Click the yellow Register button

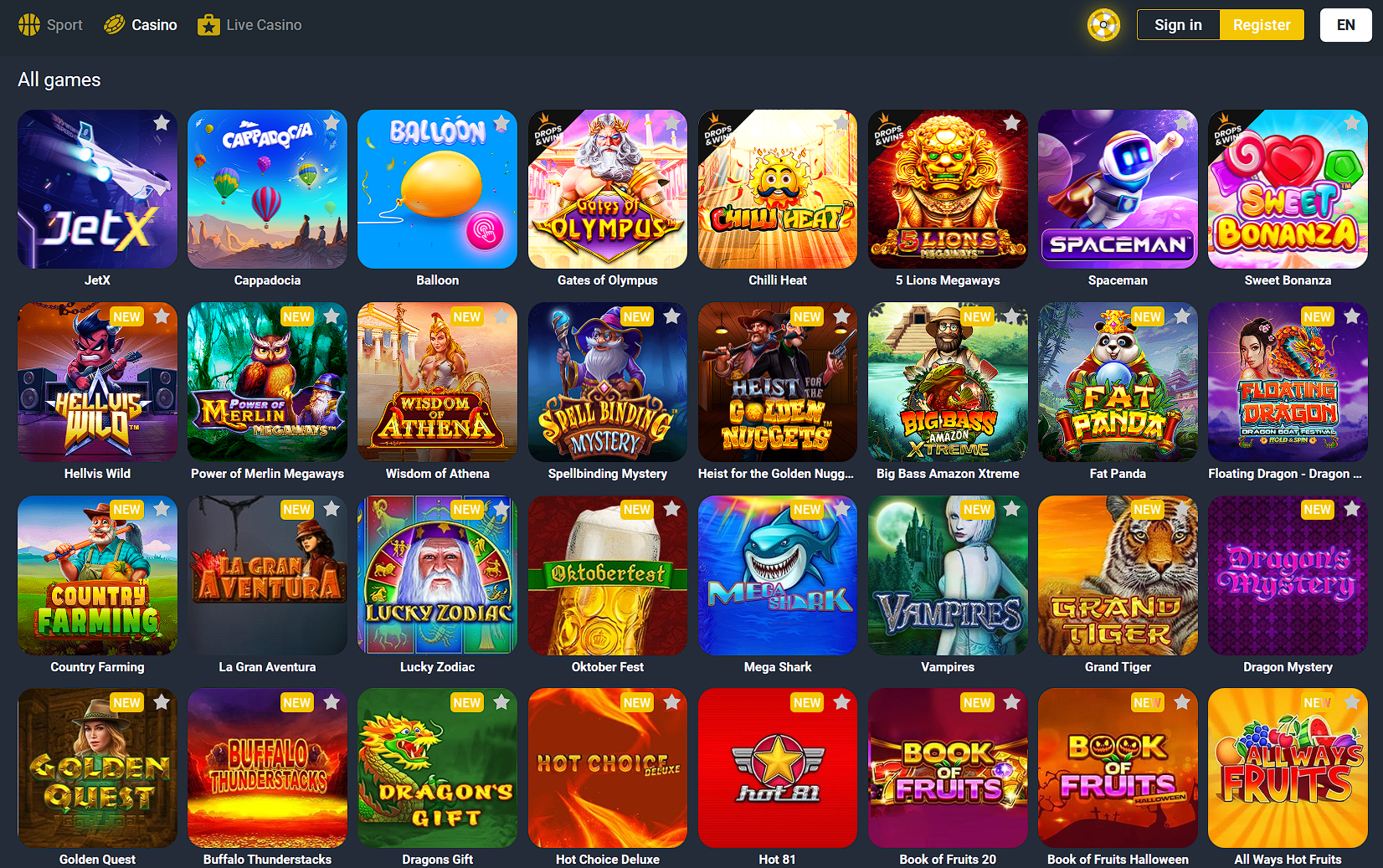tap(1262, 25)
